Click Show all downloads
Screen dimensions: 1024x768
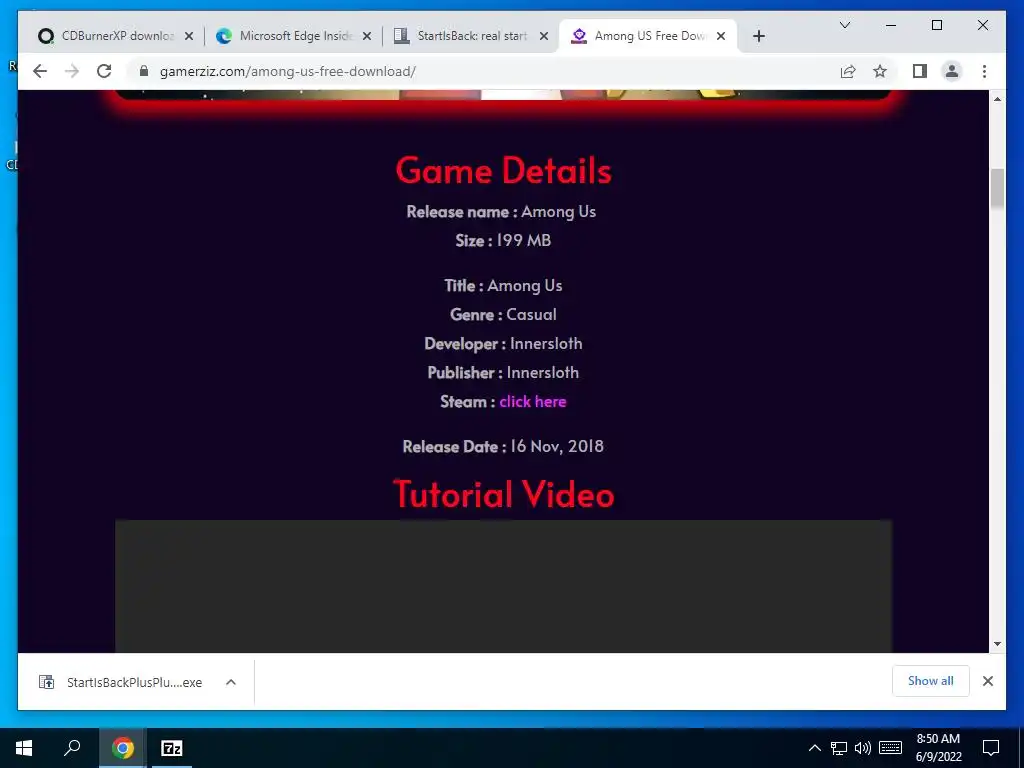(x=931, y=680)
